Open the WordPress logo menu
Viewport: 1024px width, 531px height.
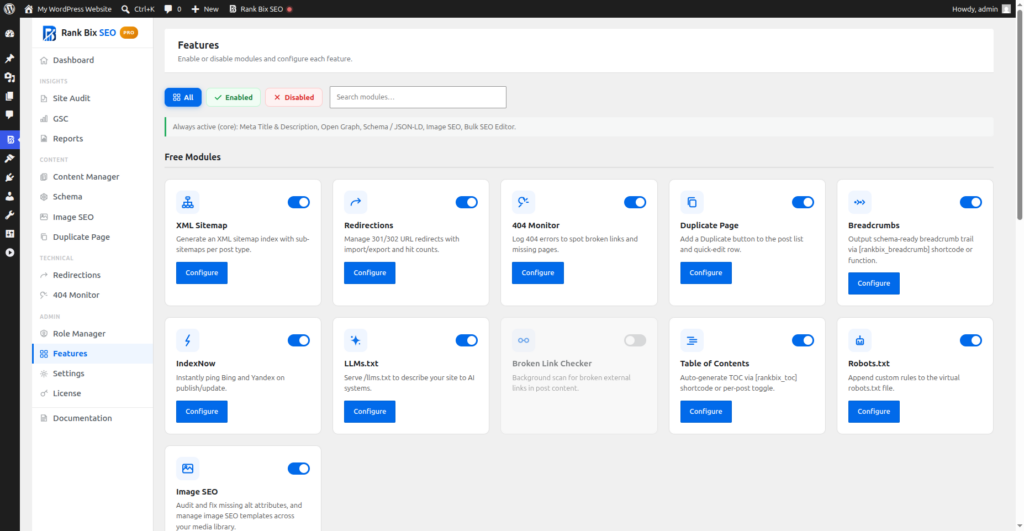(x=9, y=9)
